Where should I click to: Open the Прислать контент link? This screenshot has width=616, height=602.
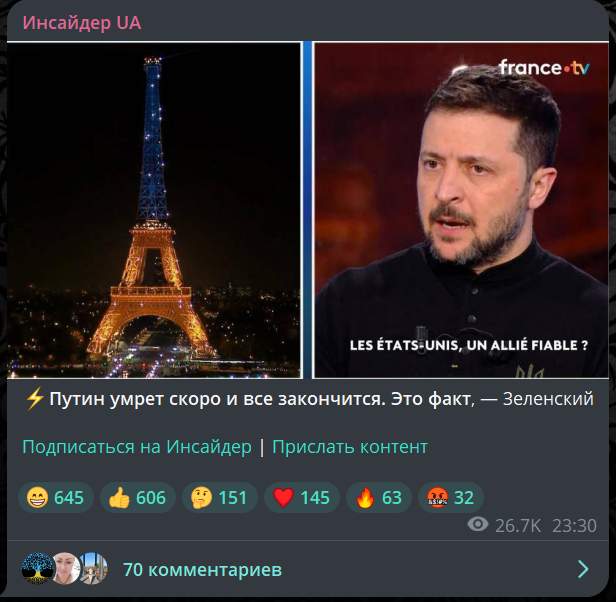tap(350, 447)
